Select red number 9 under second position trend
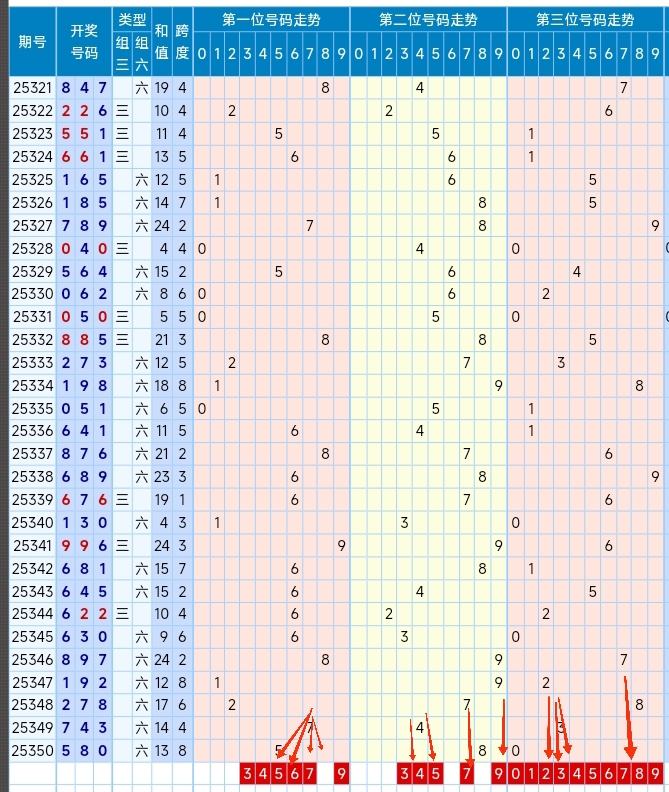Screen dimensions: 669x792 pos(499,773)
